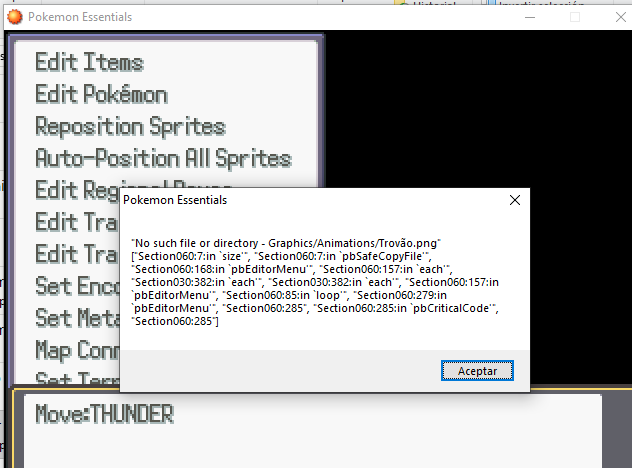
Task: Maximize the Pokemon Essentials window
Action: coord(574,16)
